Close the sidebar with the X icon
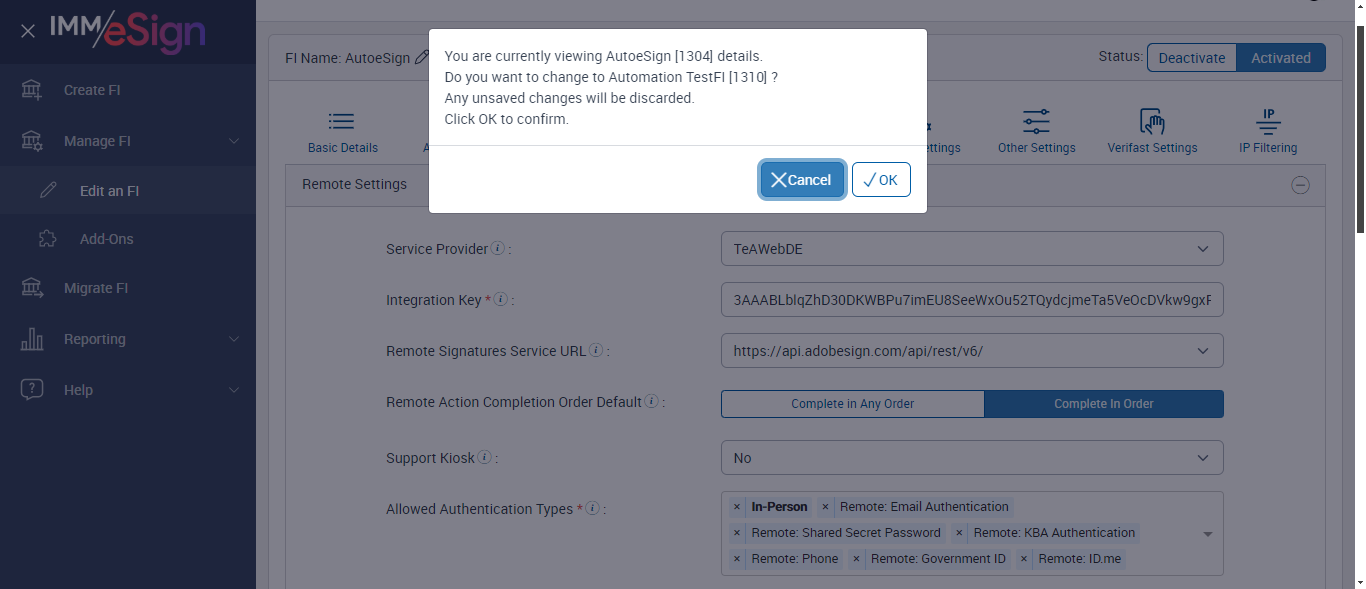 tap(28, 31)
